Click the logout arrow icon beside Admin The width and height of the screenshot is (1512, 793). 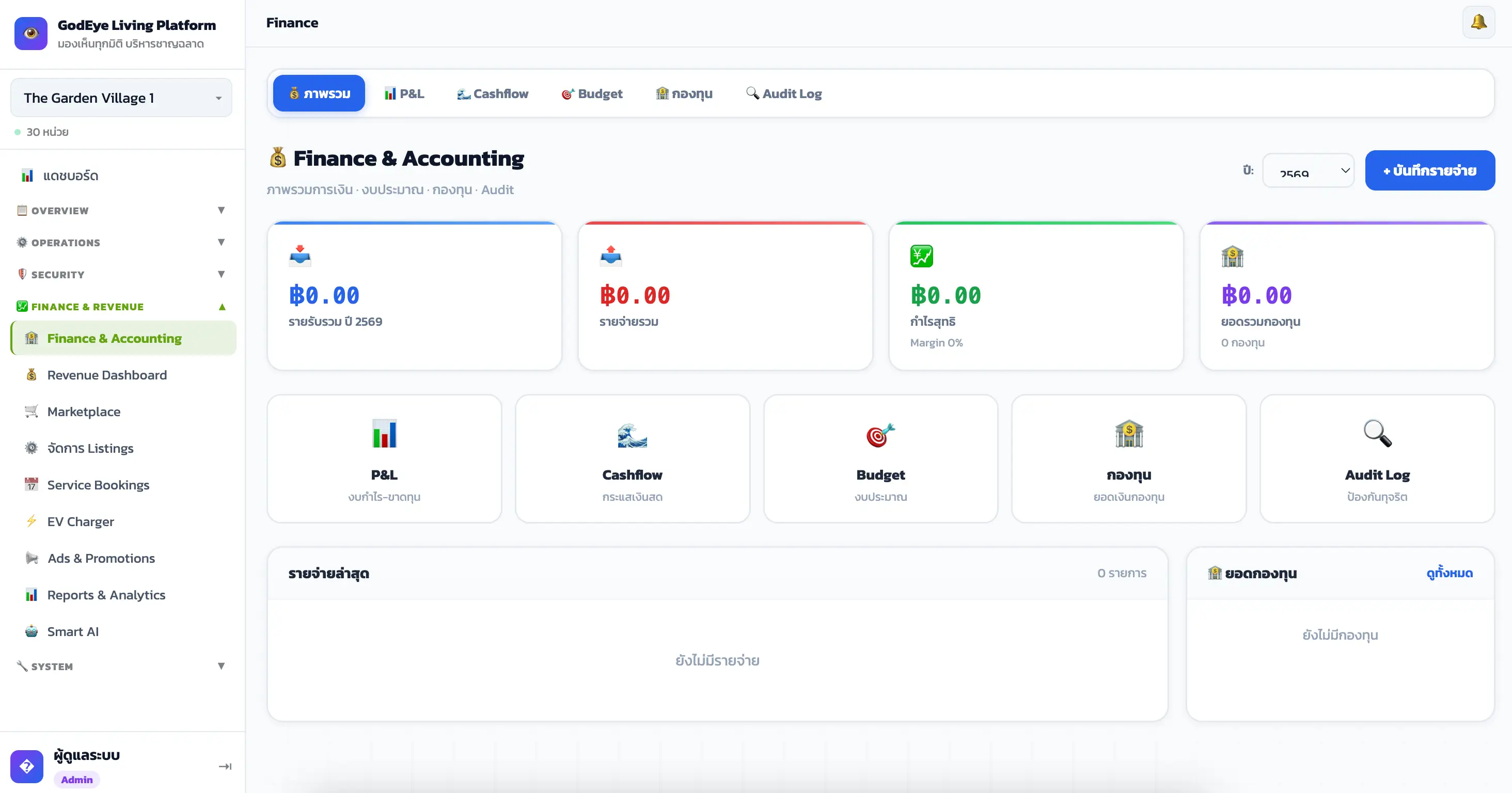click(225, 767)
